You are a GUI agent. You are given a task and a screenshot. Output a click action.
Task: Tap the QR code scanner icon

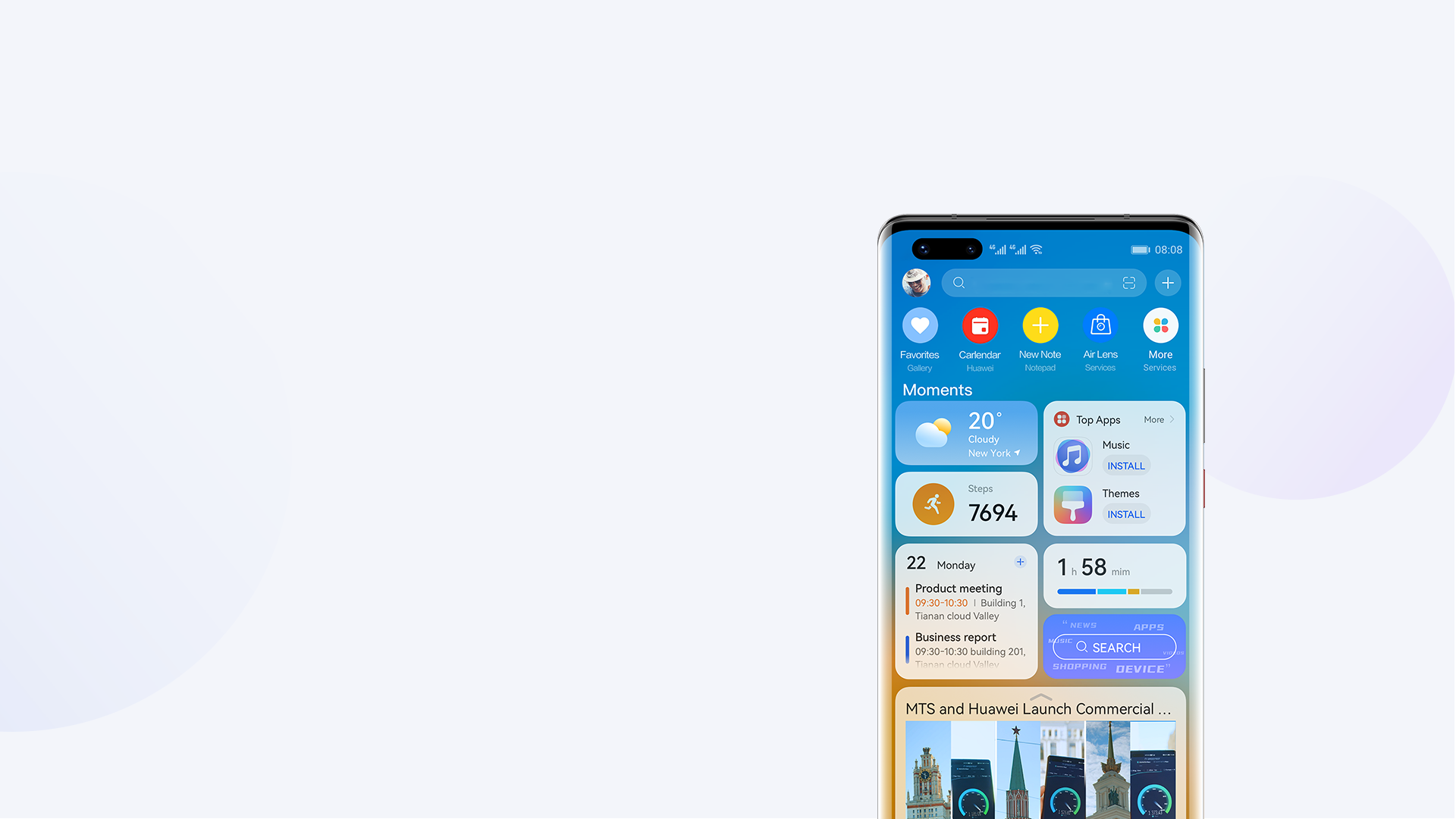tap(1127, 282)
